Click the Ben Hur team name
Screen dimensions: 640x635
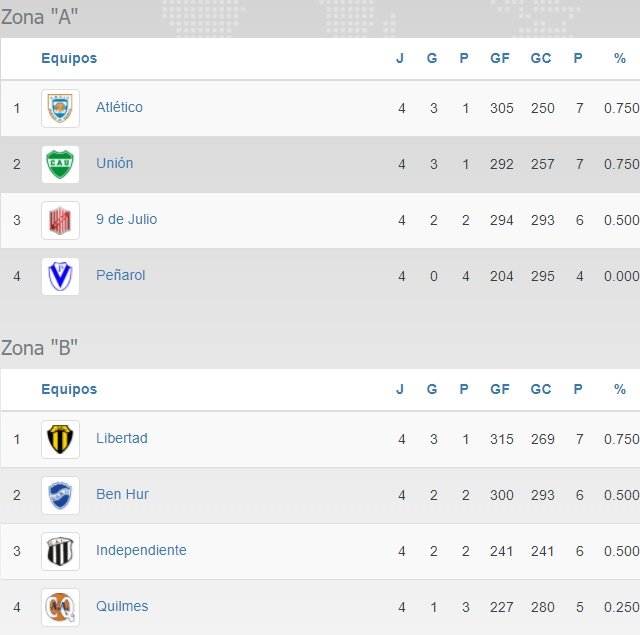(x=122, y=494)
